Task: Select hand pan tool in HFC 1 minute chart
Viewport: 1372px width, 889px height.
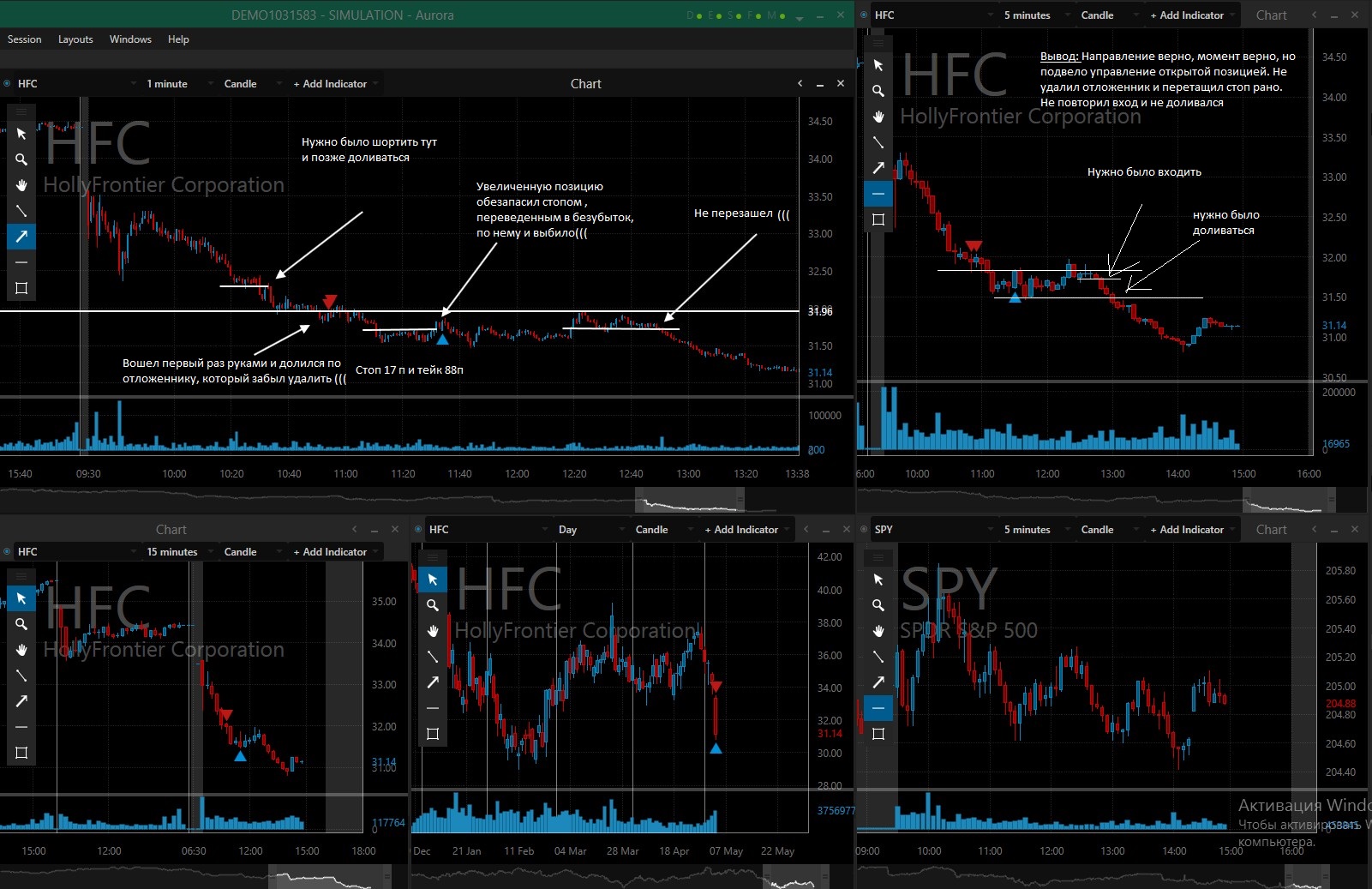Action: click(21, 185)
